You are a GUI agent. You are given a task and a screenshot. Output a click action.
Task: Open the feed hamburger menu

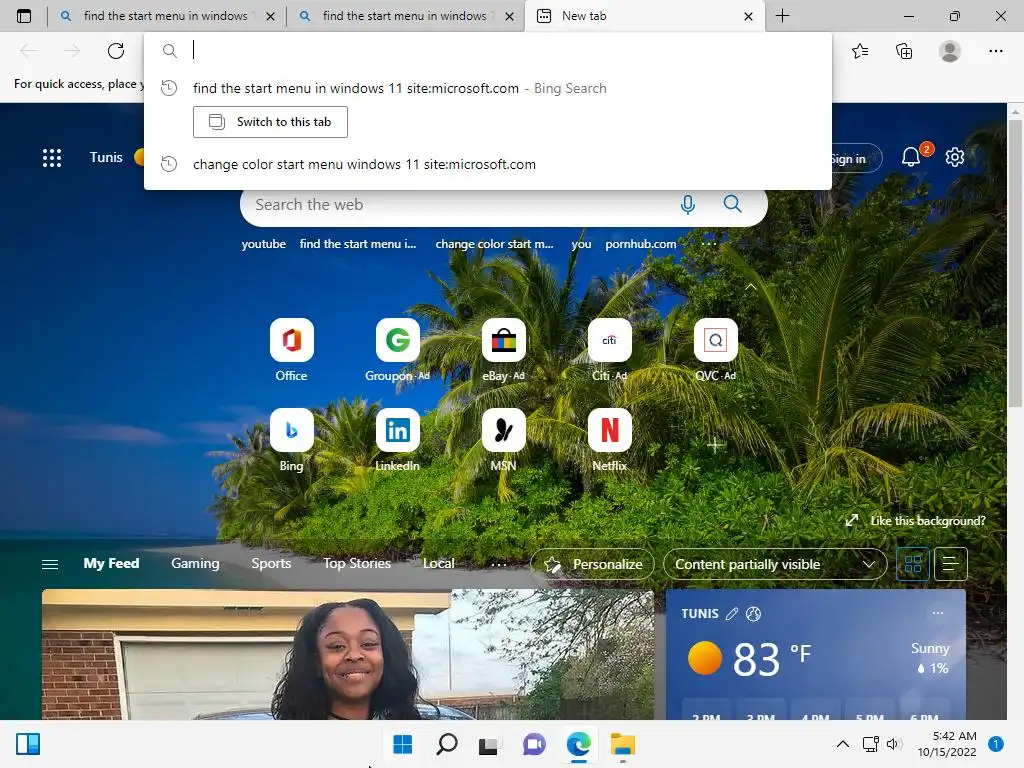pyautogui.click(x=50, y=564)
